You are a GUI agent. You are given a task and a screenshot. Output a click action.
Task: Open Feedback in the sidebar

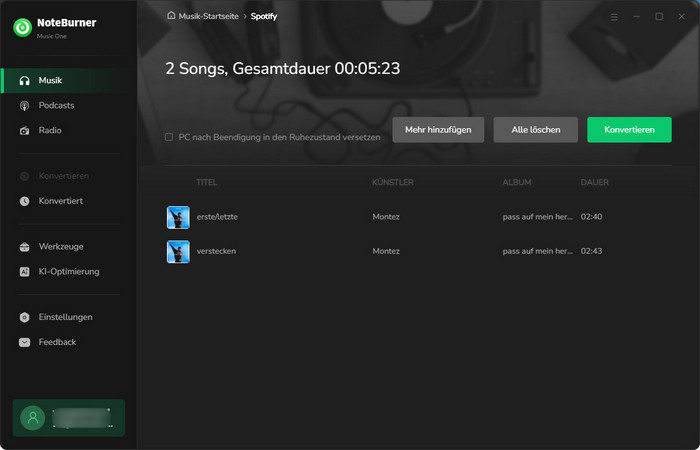[x=69, y=342]
